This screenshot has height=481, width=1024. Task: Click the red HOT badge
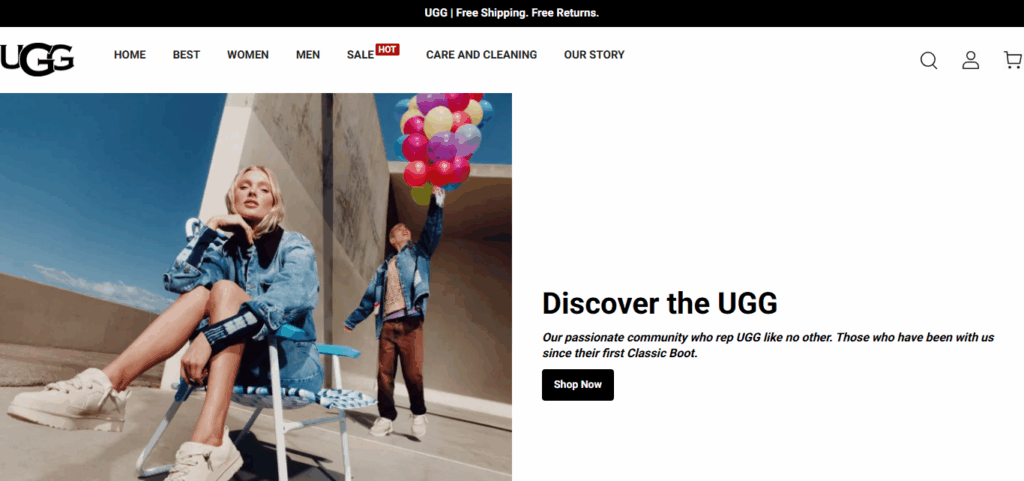[x=387, y=50]
